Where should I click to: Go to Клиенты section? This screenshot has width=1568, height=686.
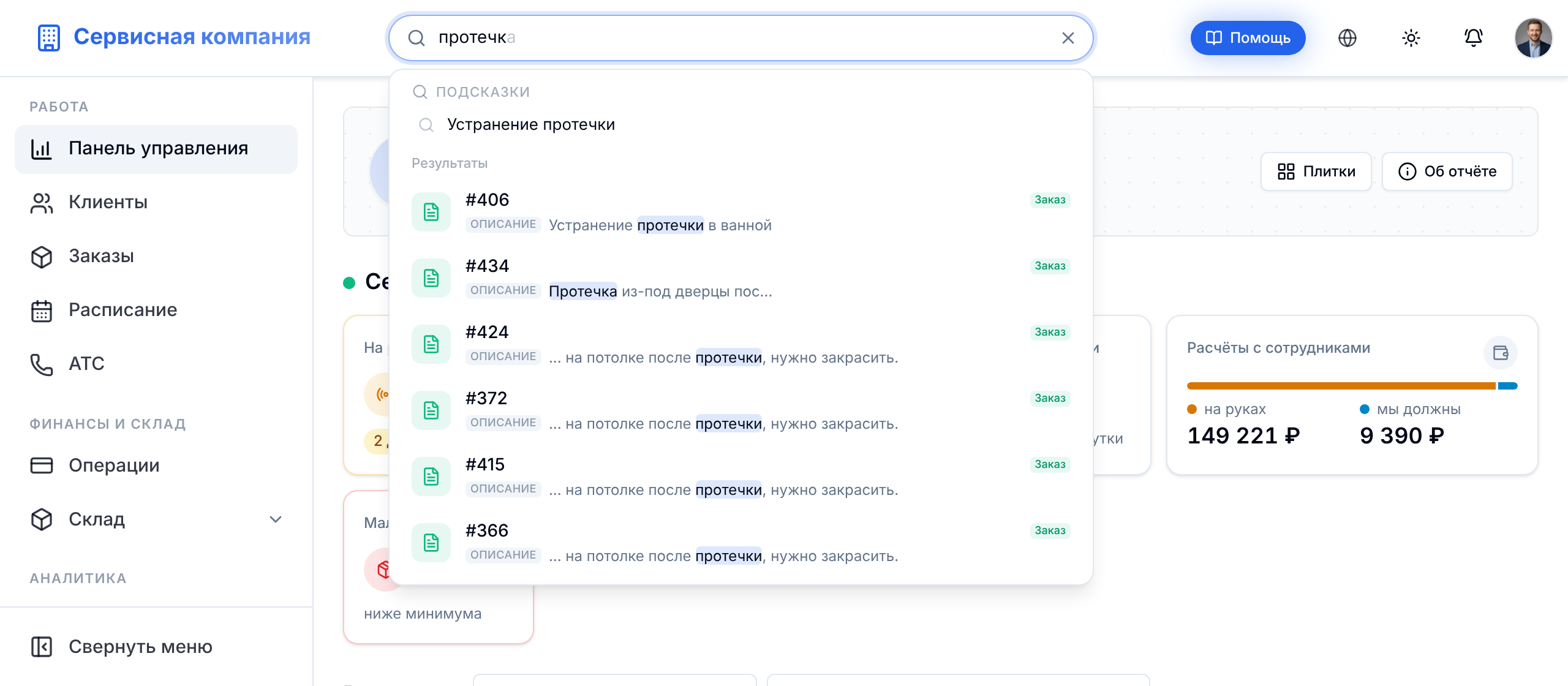point(156,203)
